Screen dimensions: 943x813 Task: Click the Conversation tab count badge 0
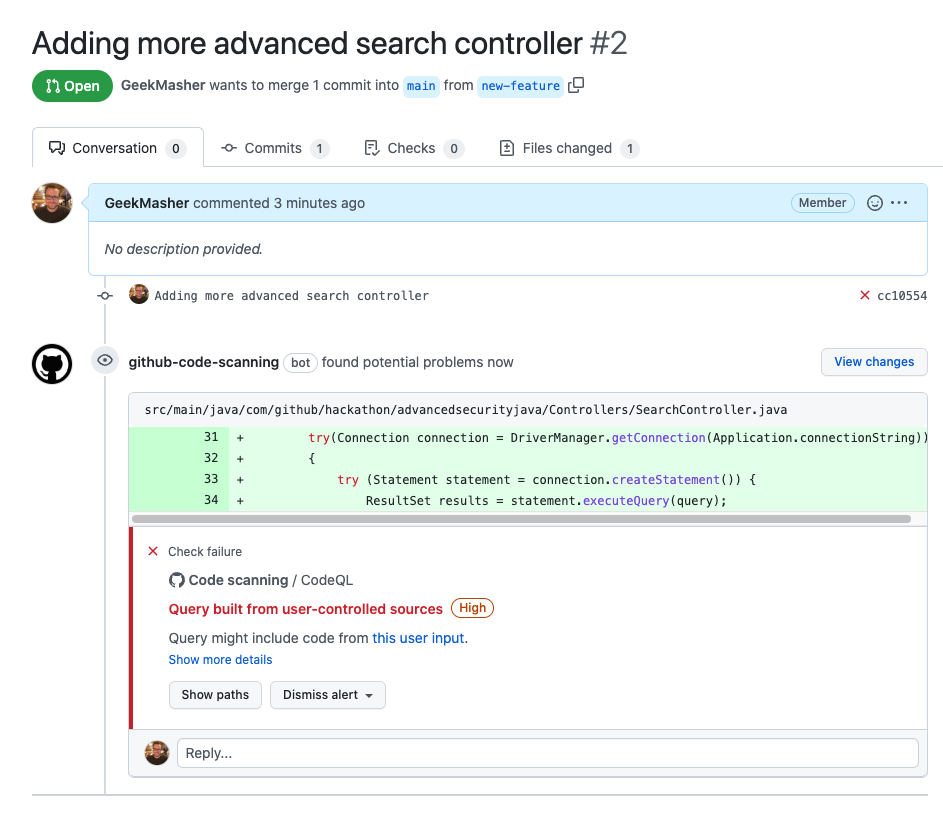click(176, 149)
